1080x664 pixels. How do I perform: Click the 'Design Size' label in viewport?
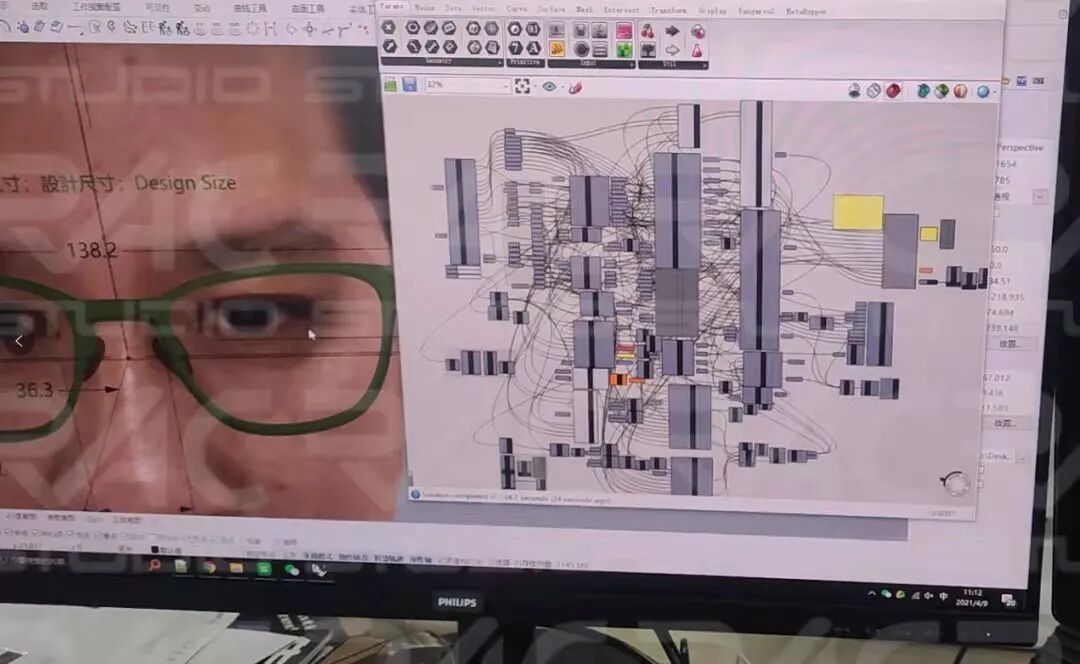tap(185, 183)
